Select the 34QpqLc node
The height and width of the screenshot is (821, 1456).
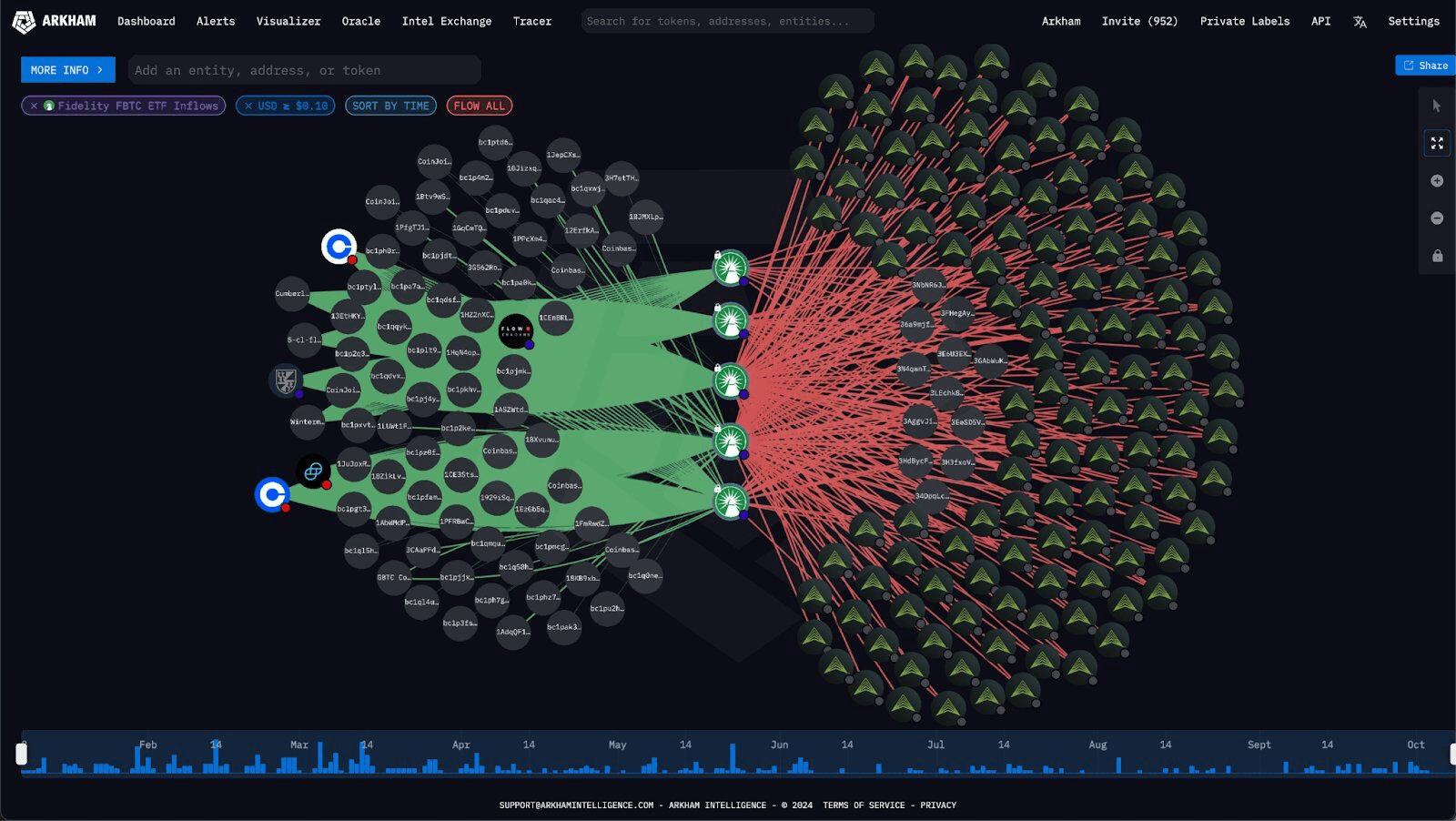coord(931,497)
